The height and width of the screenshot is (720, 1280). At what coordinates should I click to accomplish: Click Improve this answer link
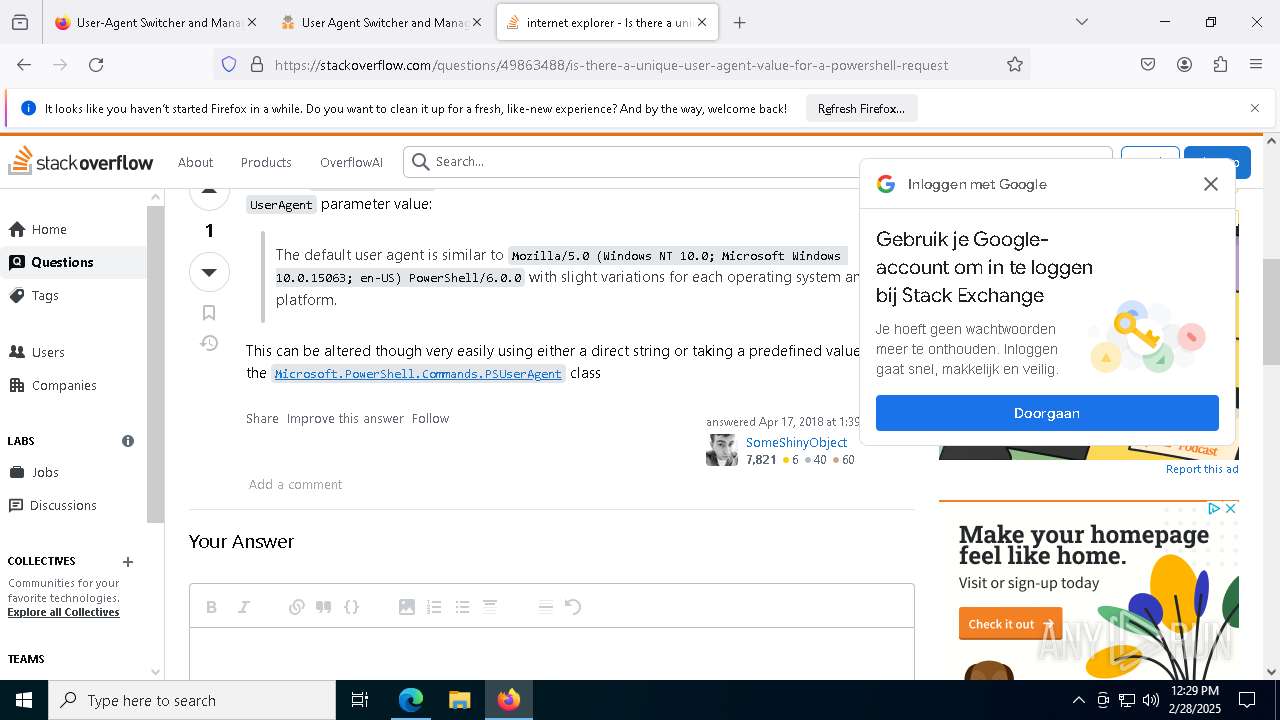[x=345, y=418]
